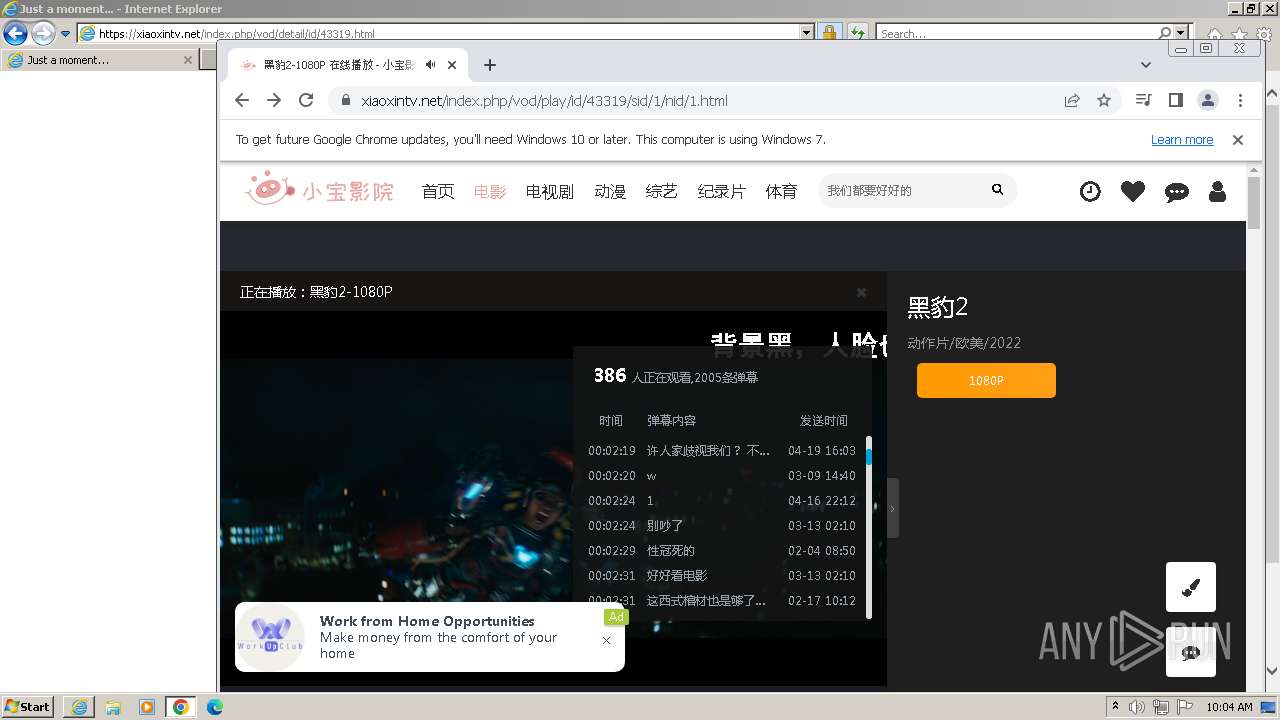Click the chat floating button
This screenshot has width=1280, height=720.
1191,653
